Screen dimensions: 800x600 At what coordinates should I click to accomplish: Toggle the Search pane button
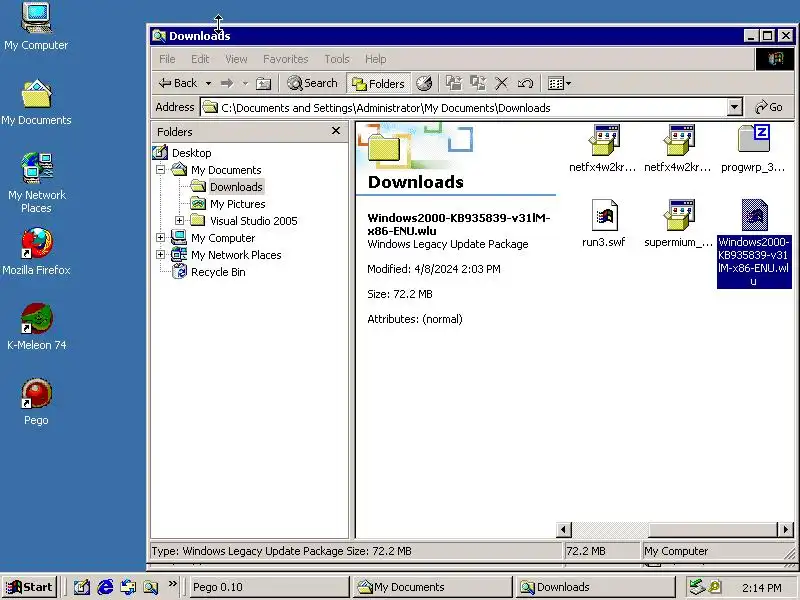point(312,83)
